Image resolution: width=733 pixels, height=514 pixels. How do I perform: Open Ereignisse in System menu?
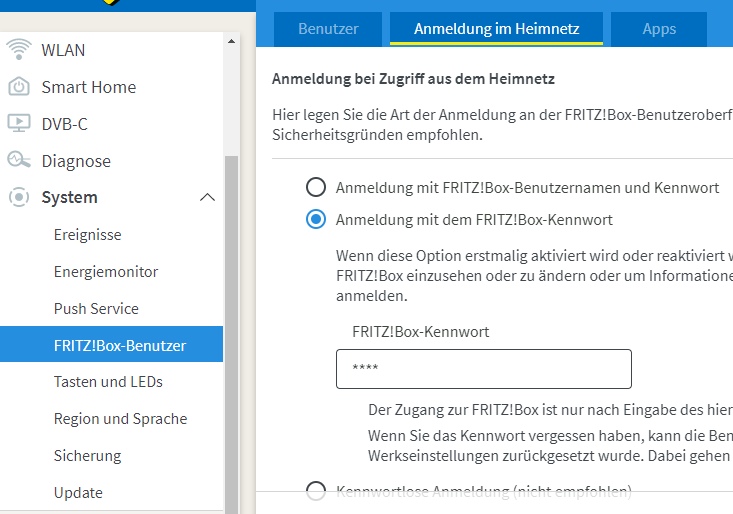88,235
